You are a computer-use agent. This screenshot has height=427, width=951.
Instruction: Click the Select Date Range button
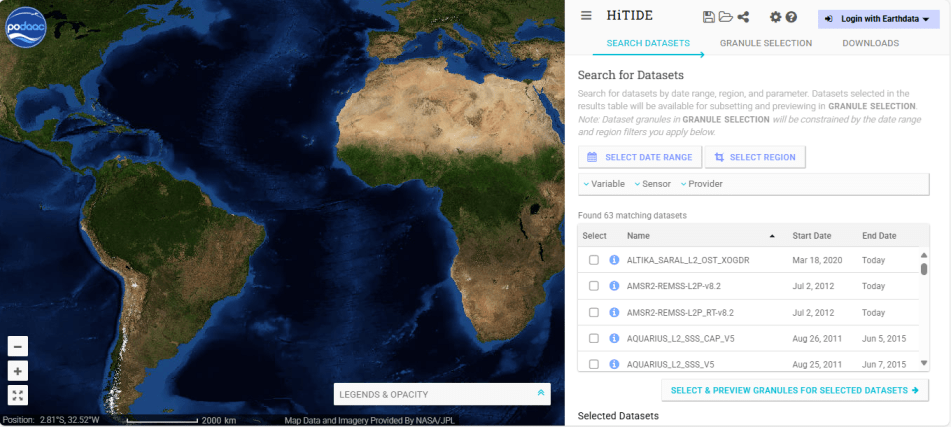[640, 157]
